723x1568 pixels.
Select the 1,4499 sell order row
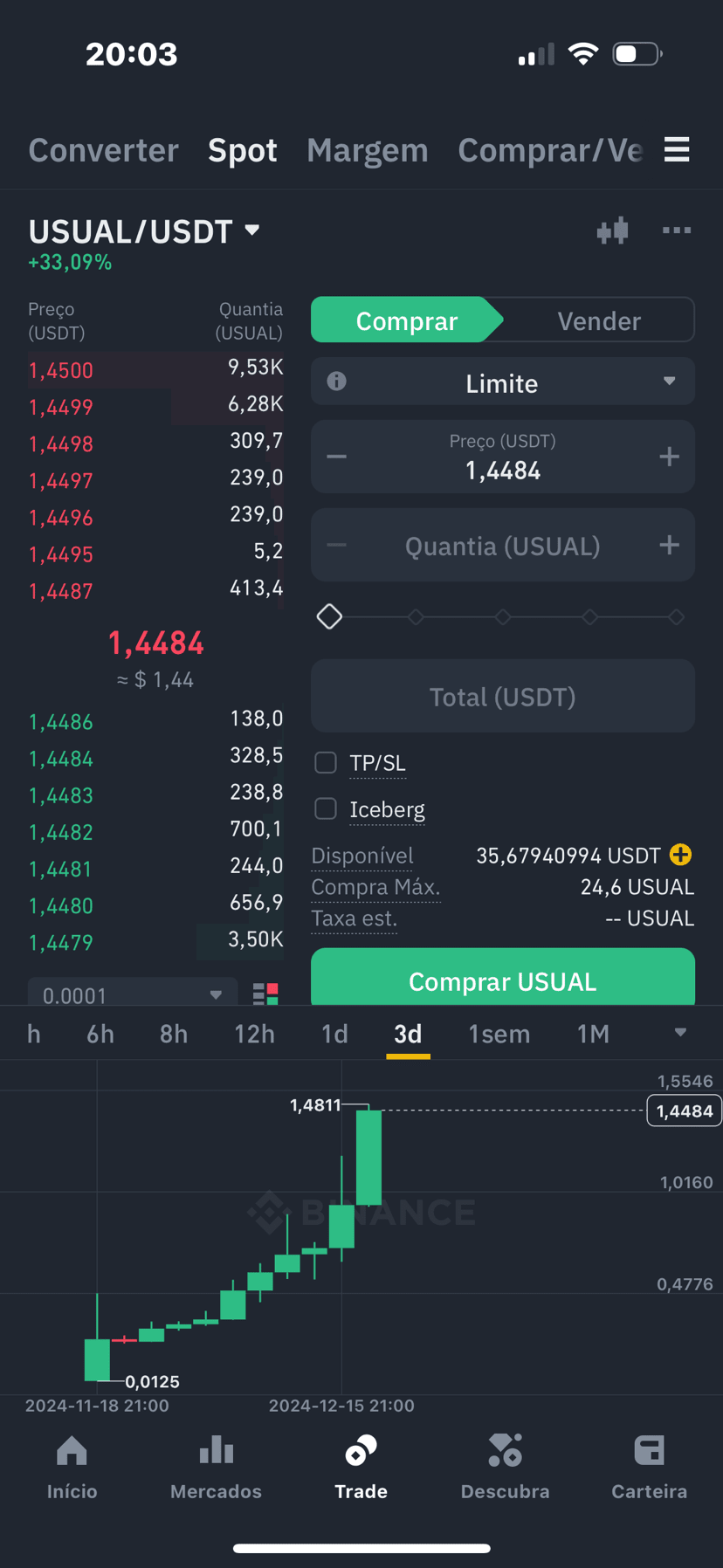click(155, 406)
